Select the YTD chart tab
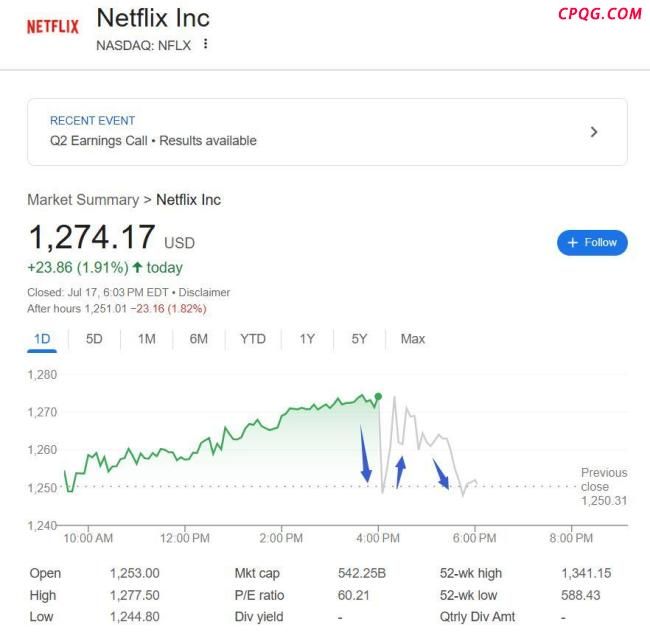Viewport: 650px width, 633px height. pyautogui.click(x=253, y=339)
